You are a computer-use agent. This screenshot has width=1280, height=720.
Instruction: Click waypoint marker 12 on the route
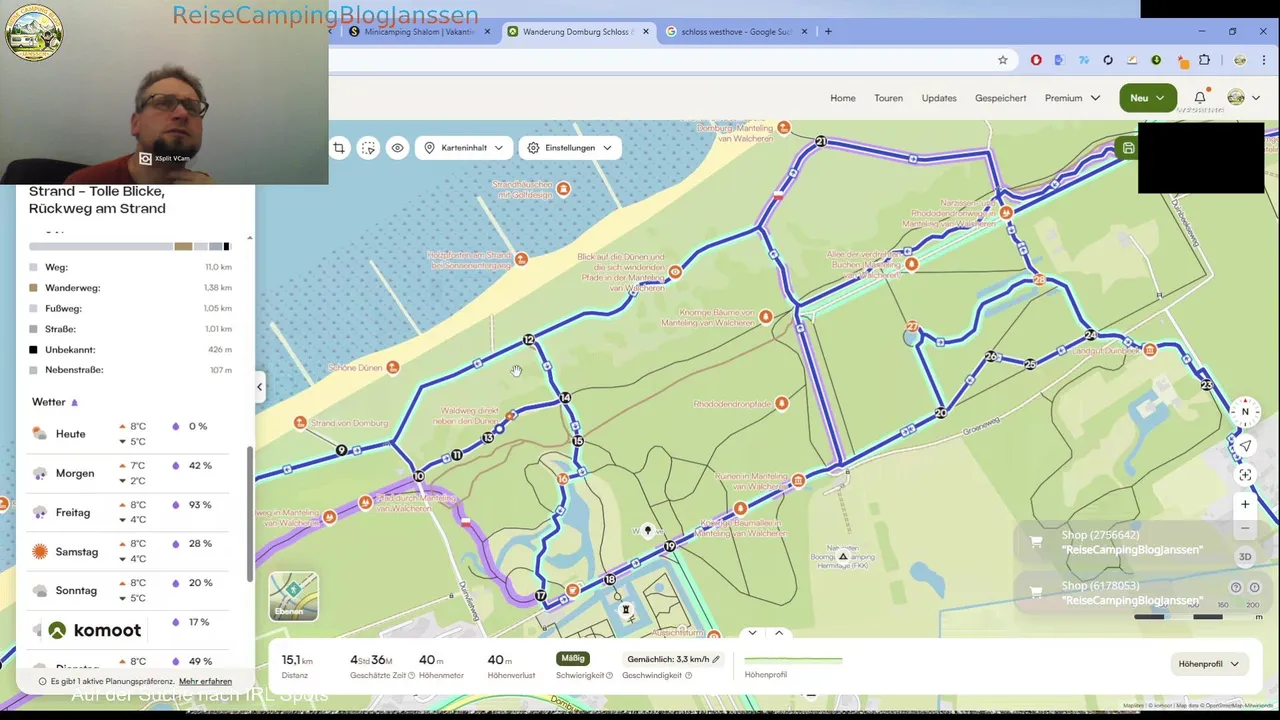pos(528,340)
